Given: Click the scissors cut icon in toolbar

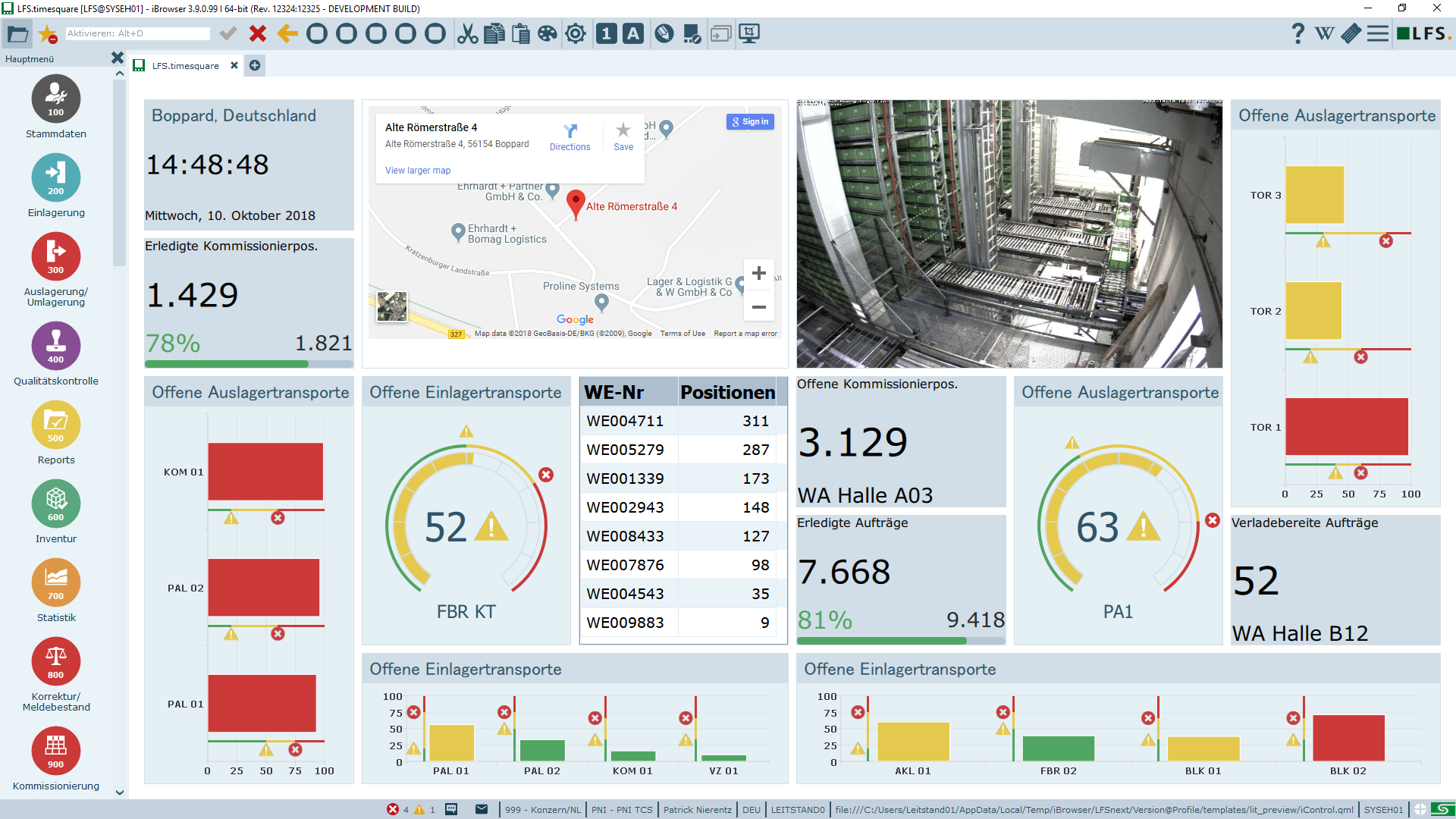Looking at the screenshot, I should coord(467,33).
